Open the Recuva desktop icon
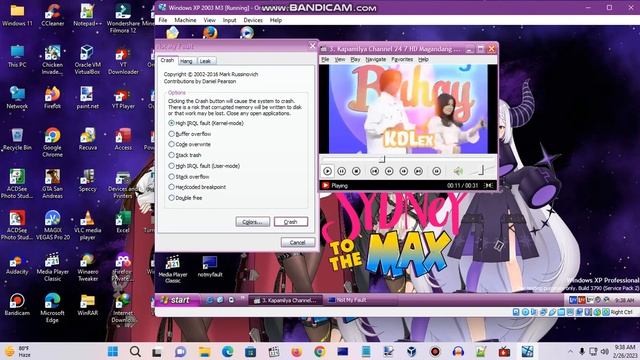 coord(87,139)
